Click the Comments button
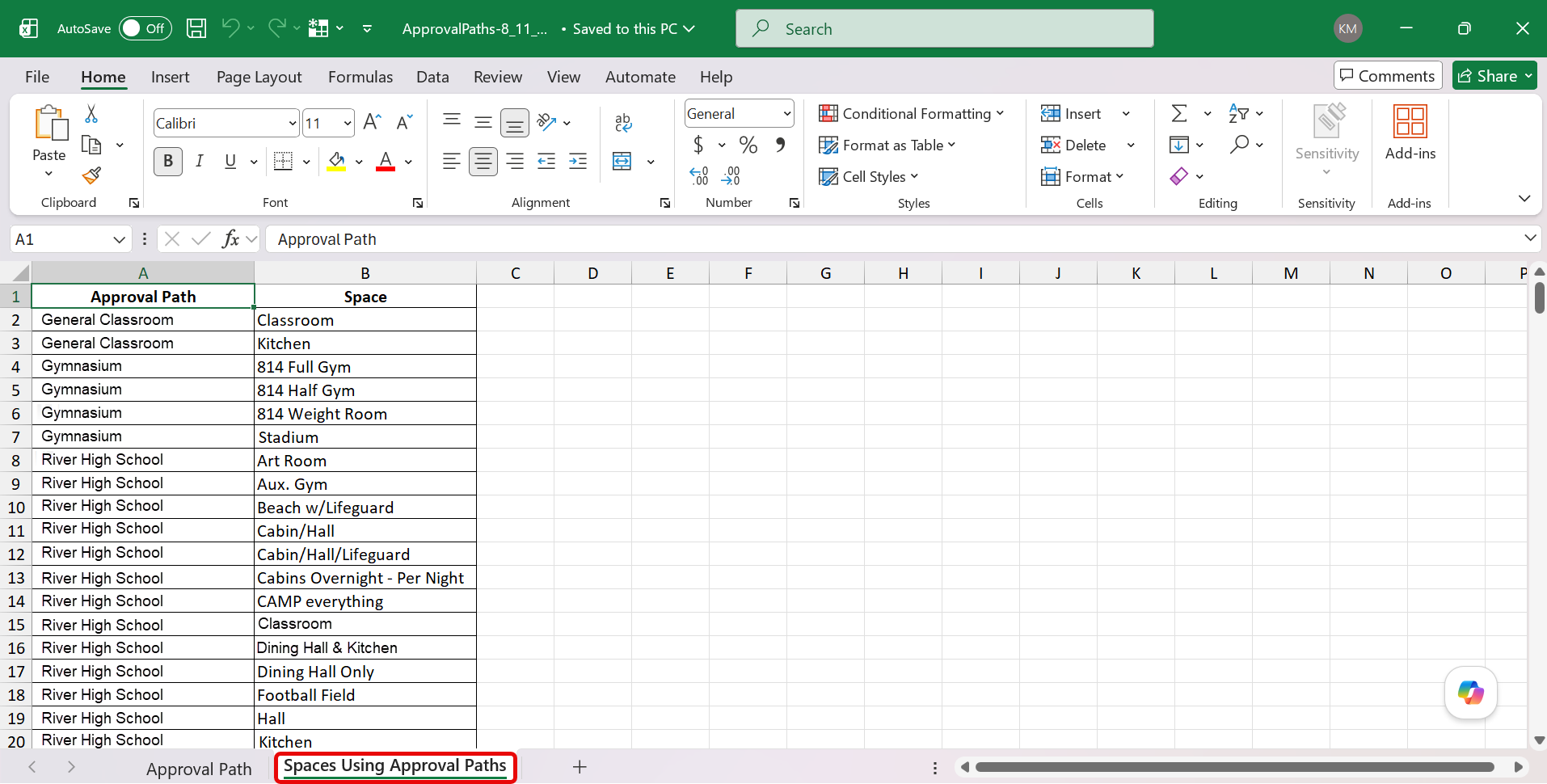Screen dimensions: 1547x784 pos(1388,76)
